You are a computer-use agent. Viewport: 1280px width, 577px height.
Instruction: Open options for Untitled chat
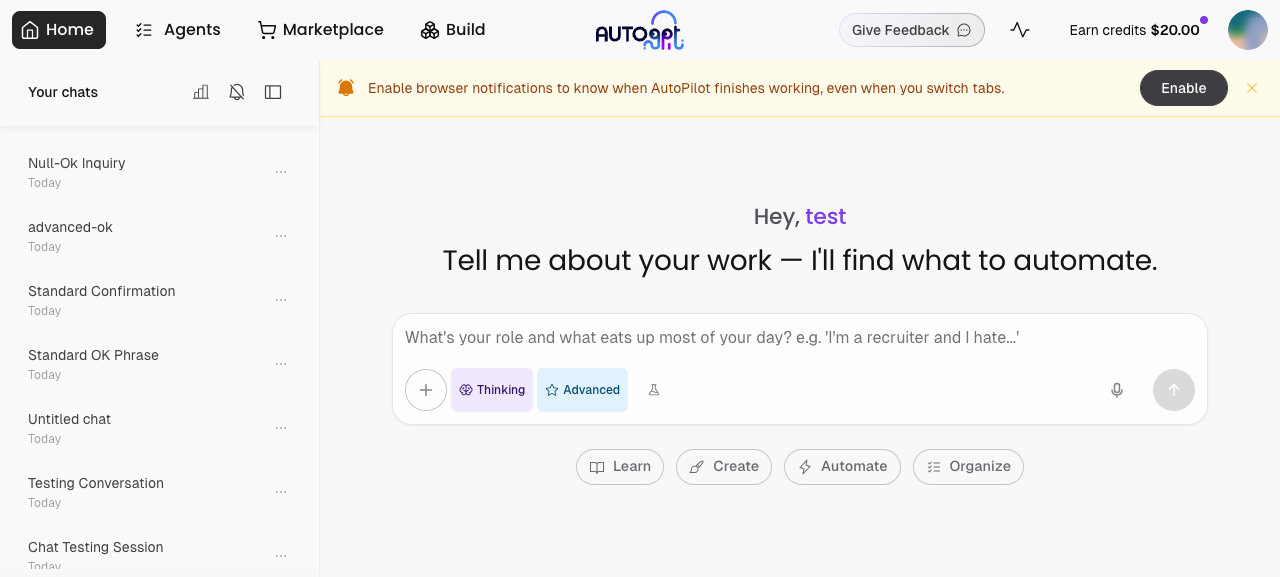click(281, 428)
